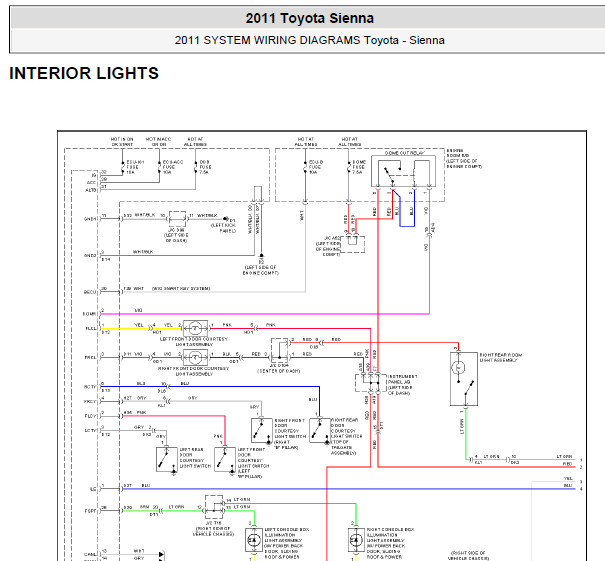This screenshot has height=561, width=605.
Task: Select "2011 SYSTEM WIRING DIAGRAMS Toyota - Sienna" subtitle
Action: point(309,40)
